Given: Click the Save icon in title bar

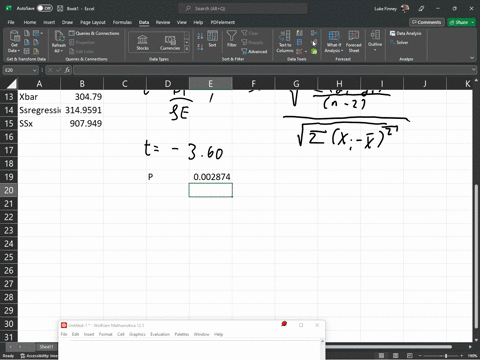Looking at the screenshot, I should (x=60, y=8).
